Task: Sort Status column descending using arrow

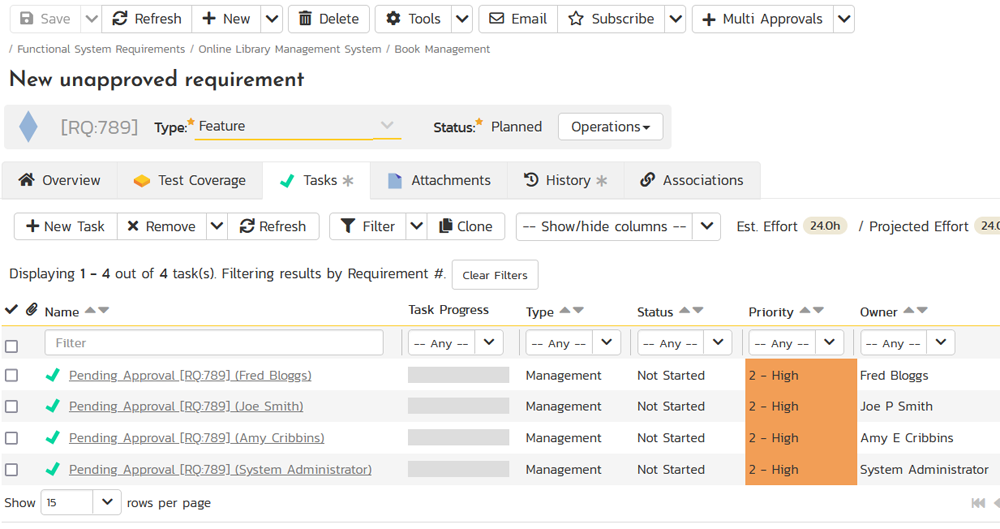Action: (698, 311)
